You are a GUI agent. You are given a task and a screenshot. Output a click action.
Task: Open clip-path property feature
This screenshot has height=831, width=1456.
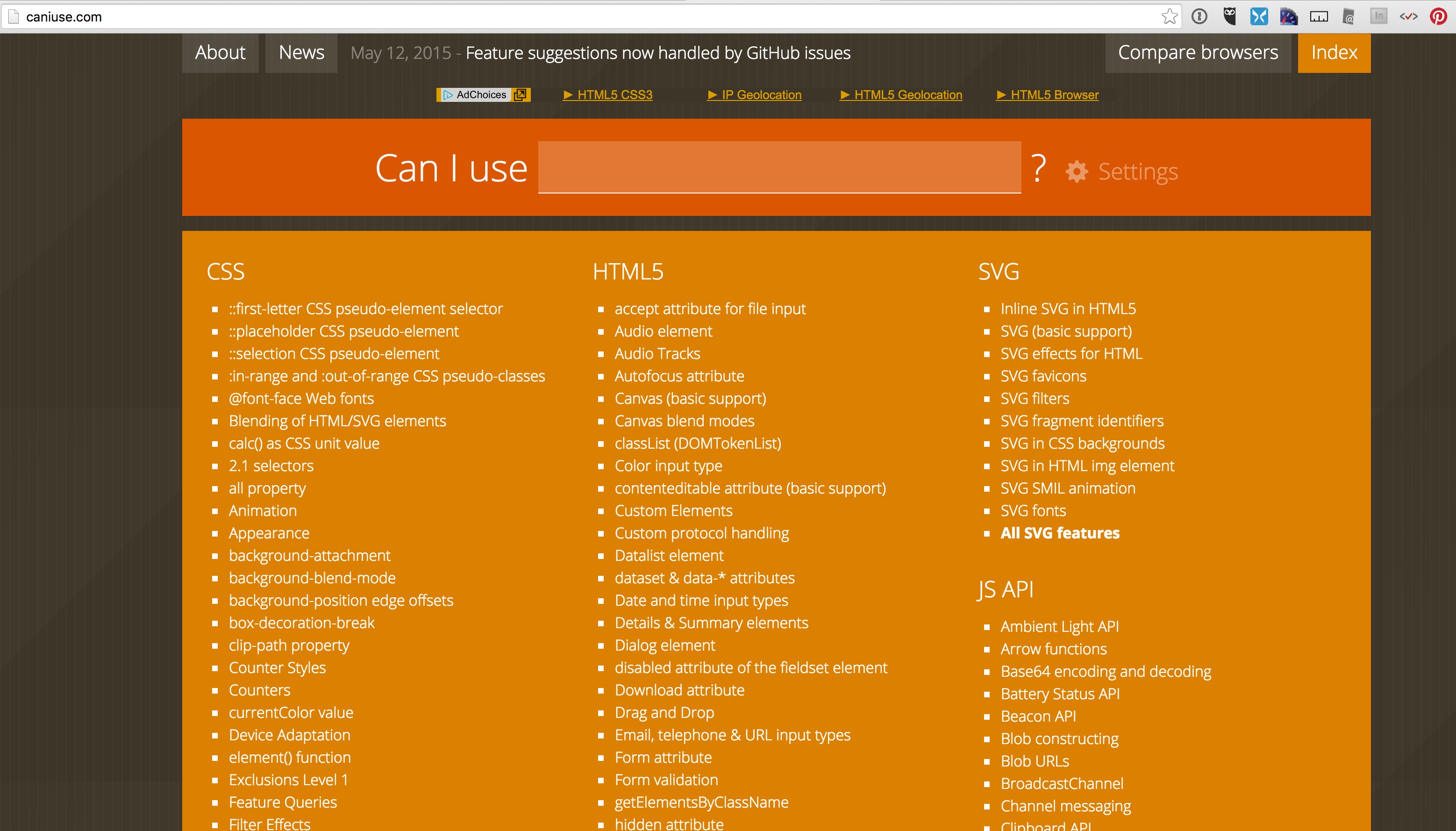tap(289, 645)
